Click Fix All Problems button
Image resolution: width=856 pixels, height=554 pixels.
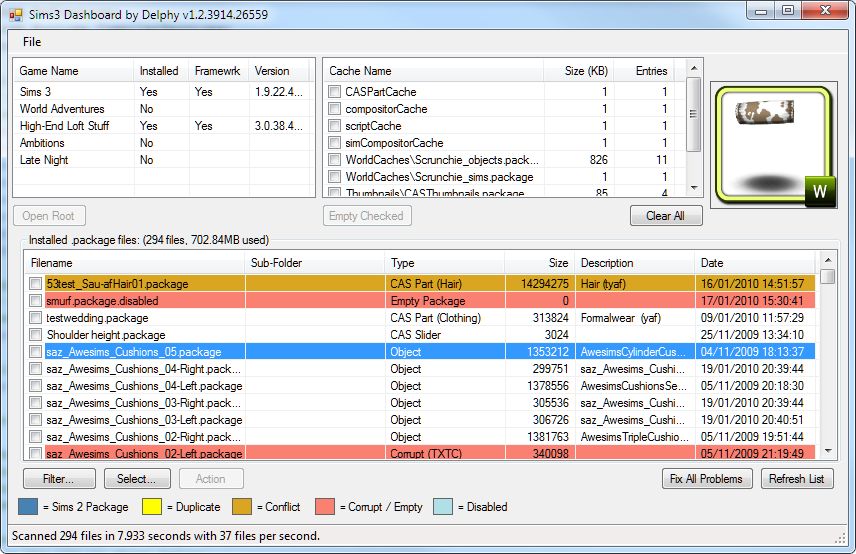707,479
